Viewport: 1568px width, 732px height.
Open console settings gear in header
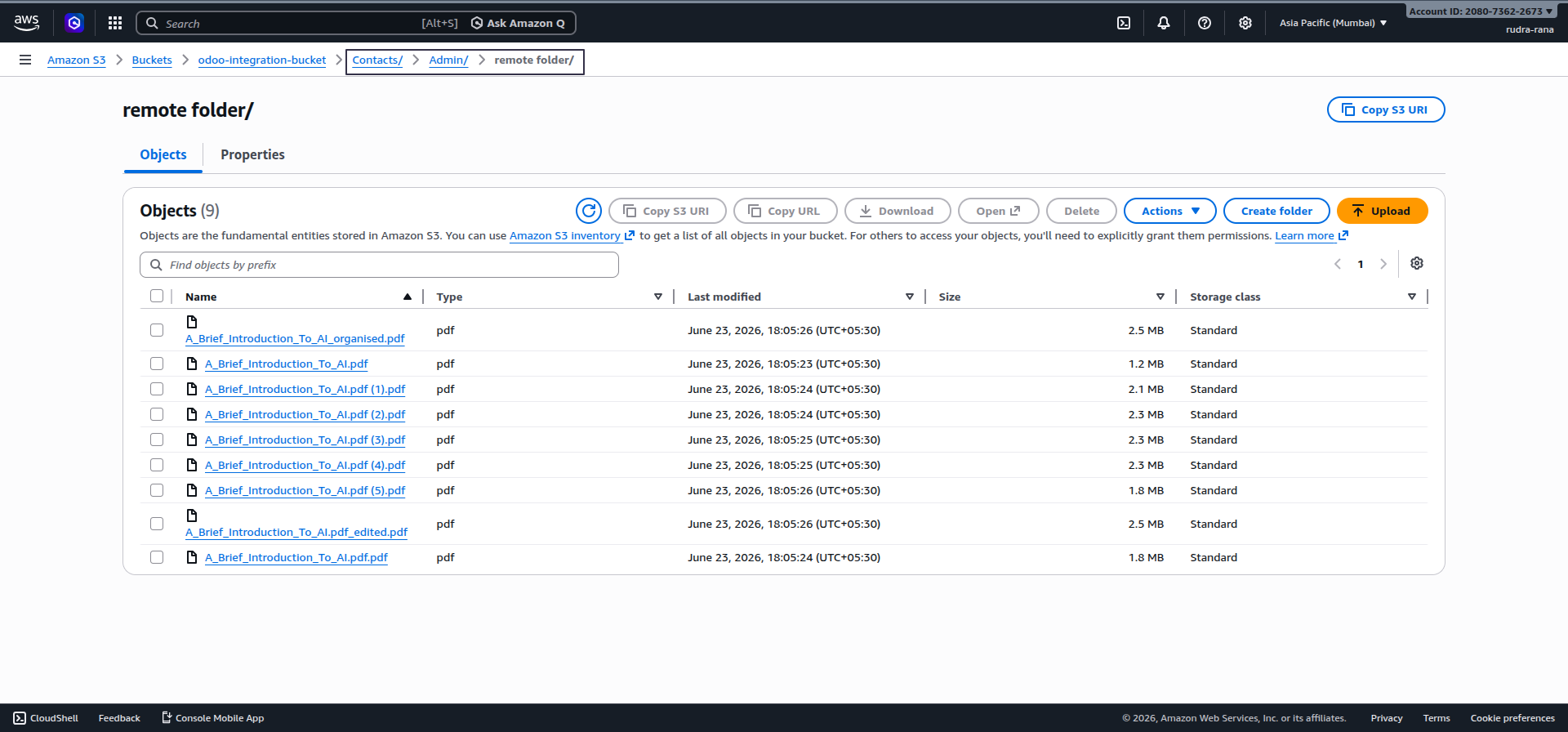coord(1245,23)
